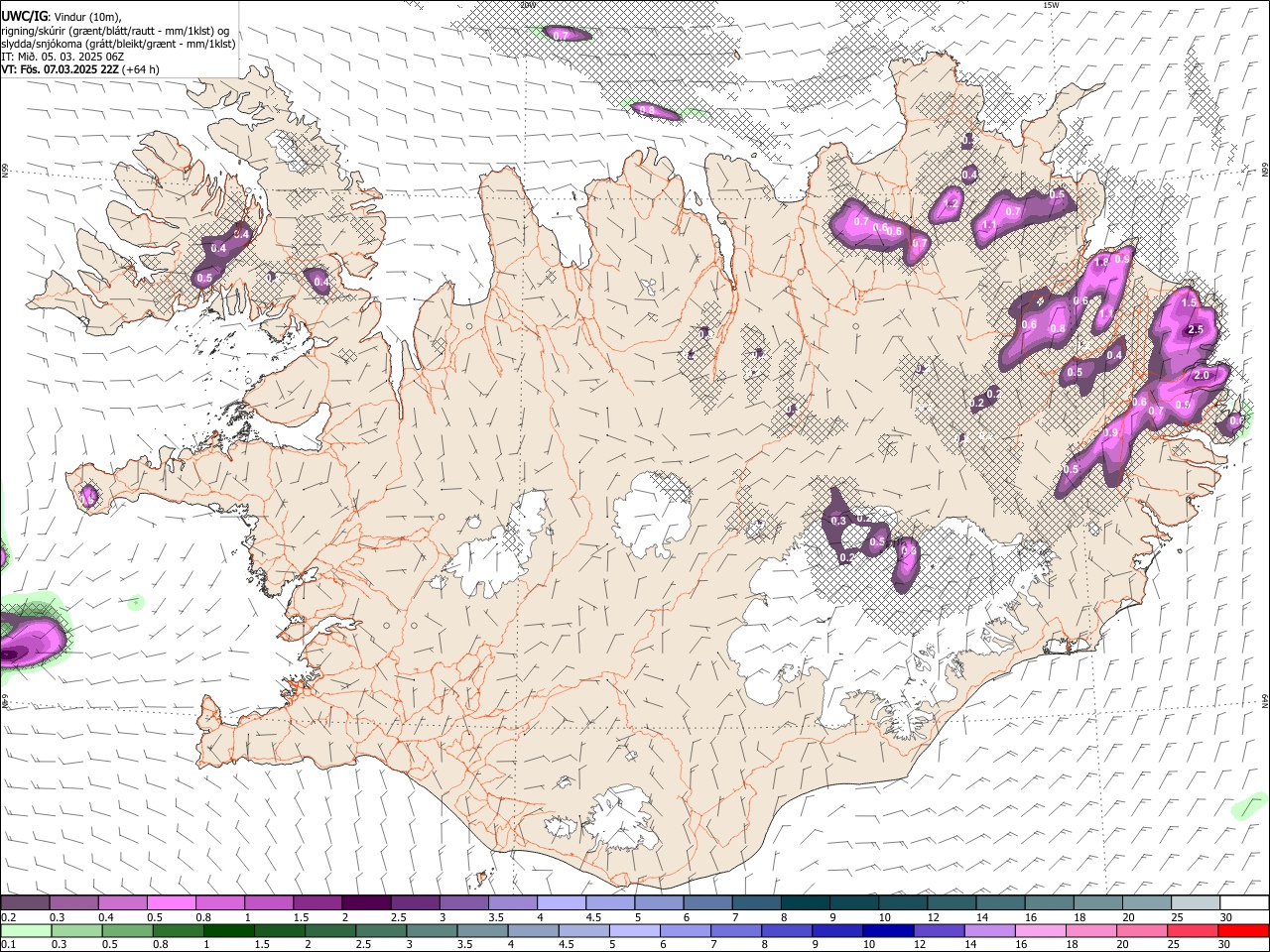Screen dimensions: 1270x952
Task: Pick the pale green swatch above the bottom-row 0.1 label
Action: 26,931
